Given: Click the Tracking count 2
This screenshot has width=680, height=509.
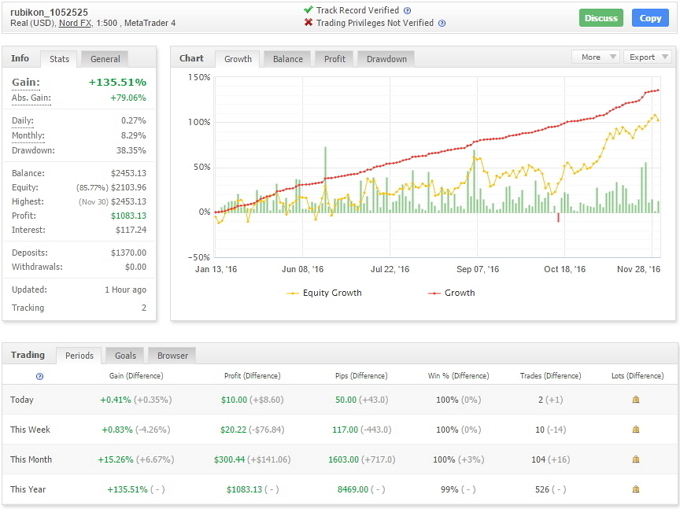Looking at the screenshot, I should (x=144, y=308).
